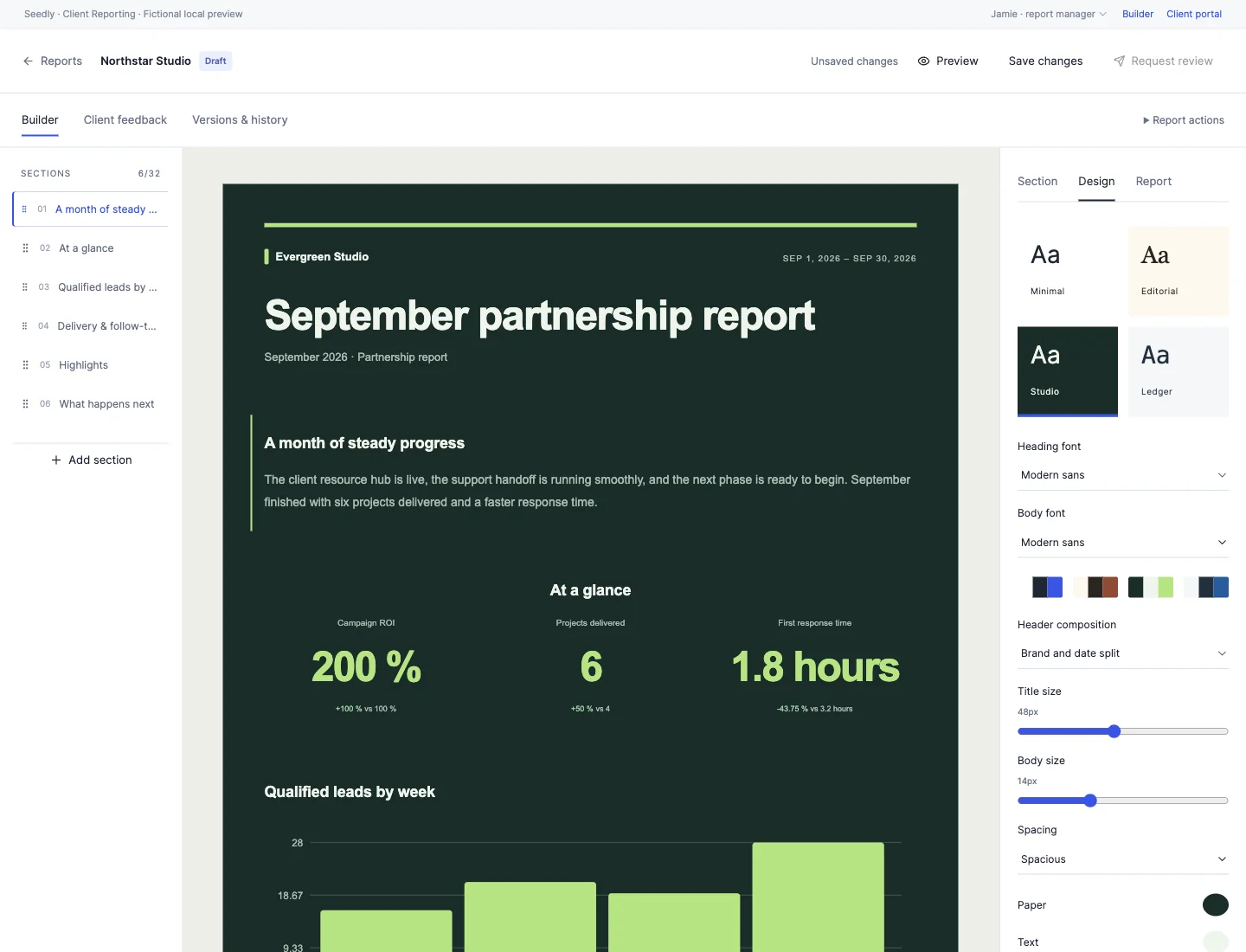Viewport: 1246px width, 952px height.
Task: Open the Jamie report manager user menu
Action: (x=1049, y=14)
